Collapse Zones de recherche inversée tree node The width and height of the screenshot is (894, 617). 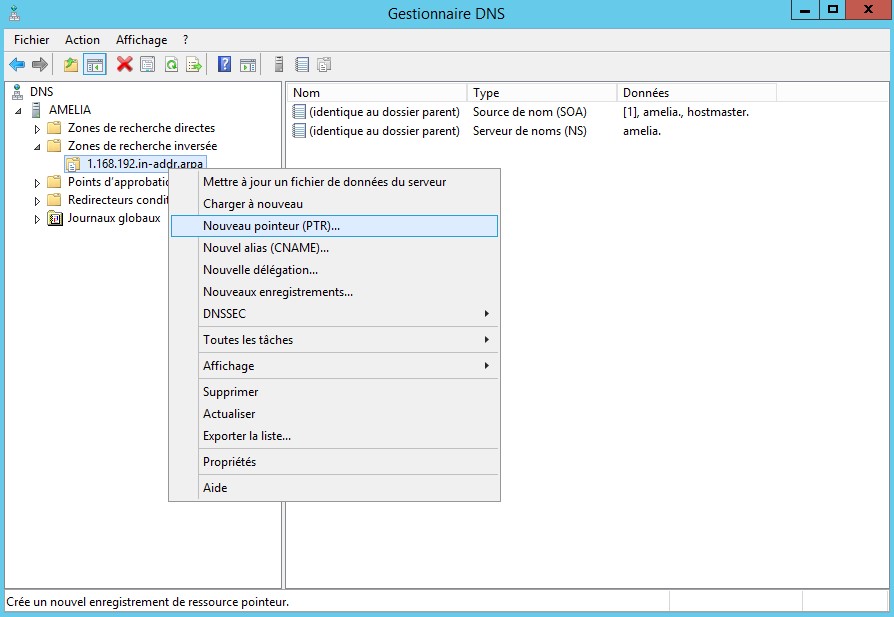[38, 146]
